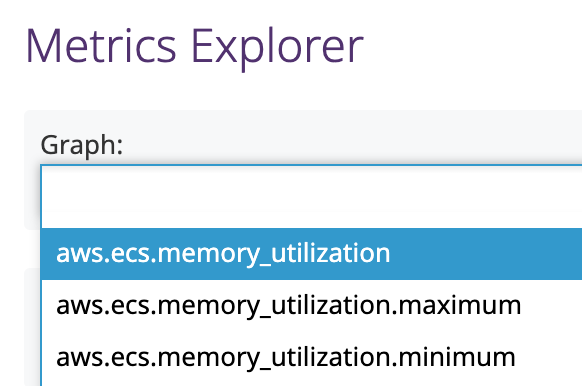Open the second autocomplete suggestion row
This screenshot has height=386, width=582.
point(312,305)
